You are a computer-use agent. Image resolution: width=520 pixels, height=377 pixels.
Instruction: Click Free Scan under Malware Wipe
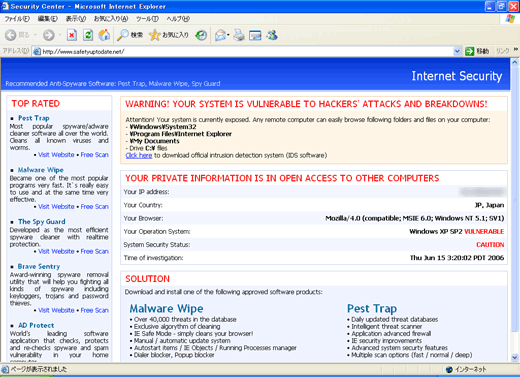pyautogui.click(x=95, y=207)
